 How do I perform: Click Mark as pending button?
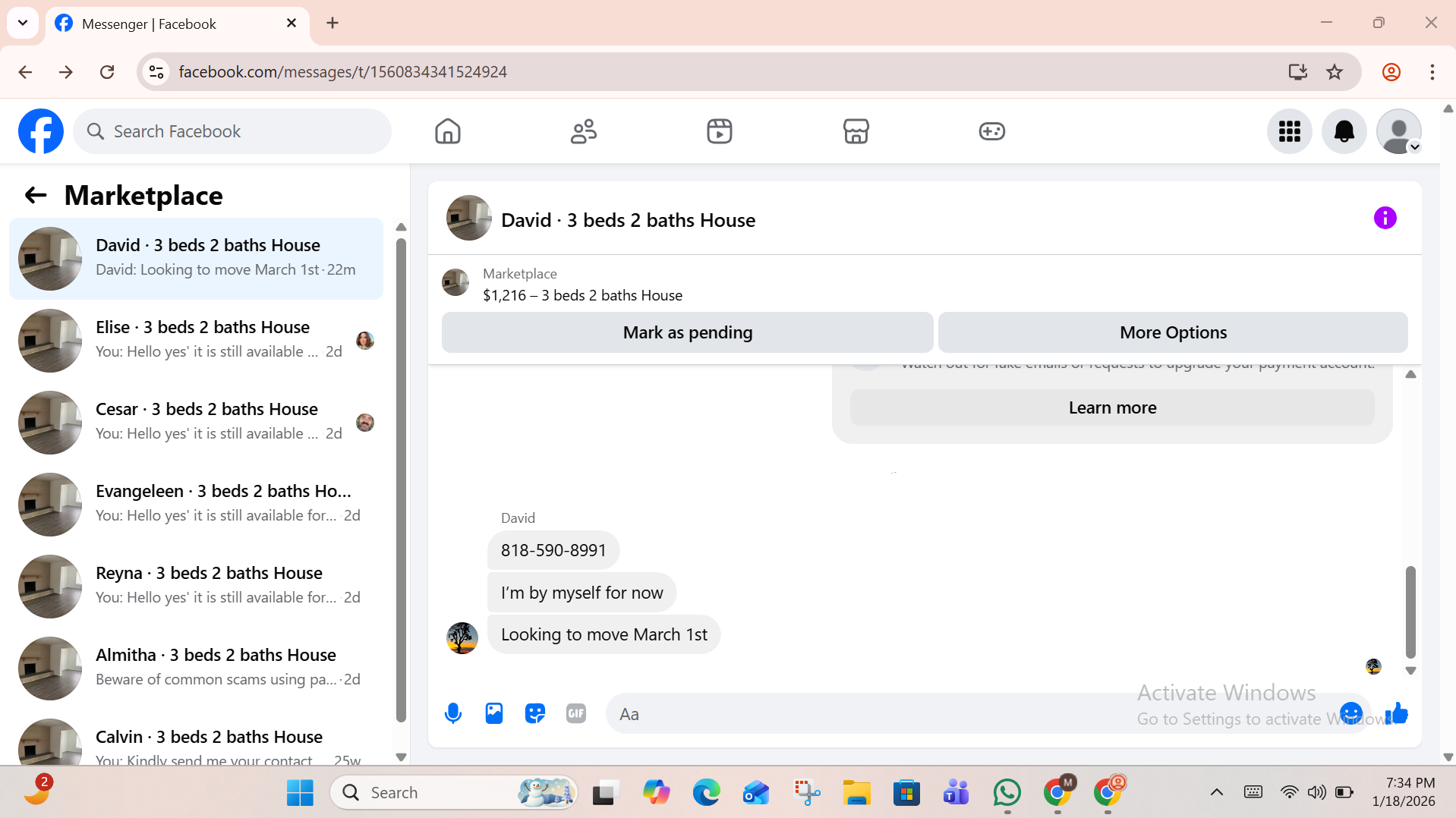[688, 332]
